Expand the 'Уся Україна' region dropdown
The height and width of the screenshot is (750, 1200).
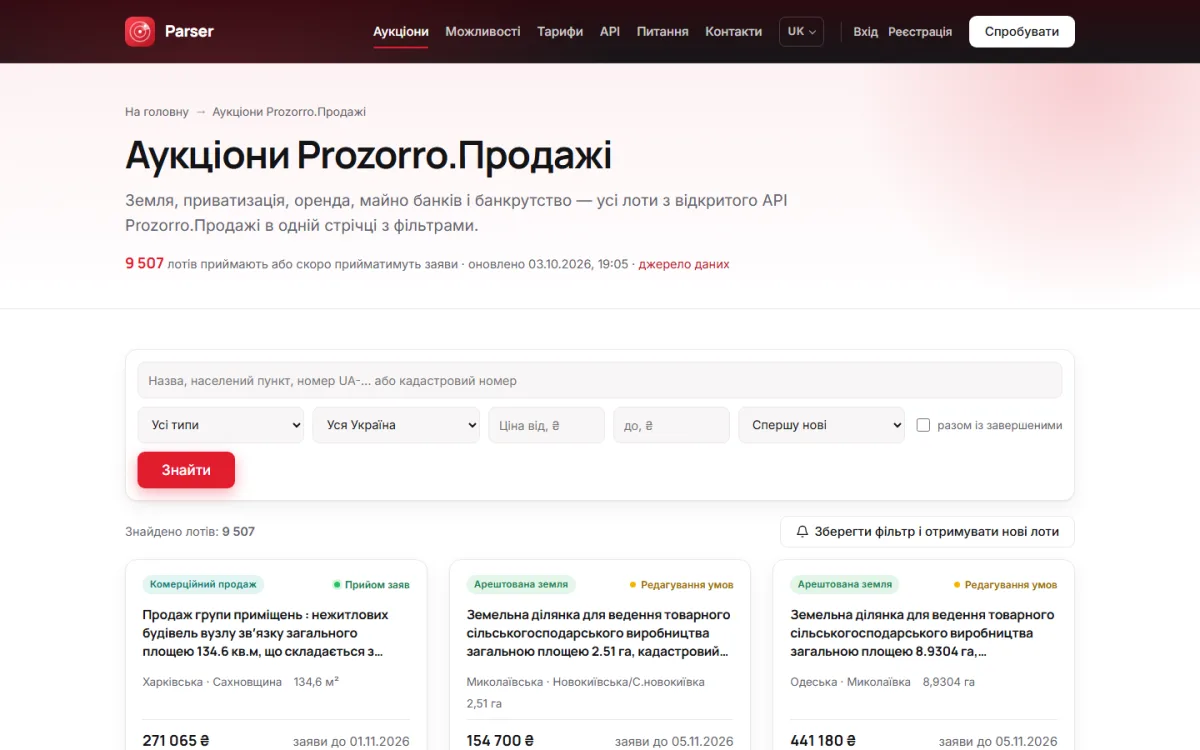pyautogui.click(x=396, y=425)
